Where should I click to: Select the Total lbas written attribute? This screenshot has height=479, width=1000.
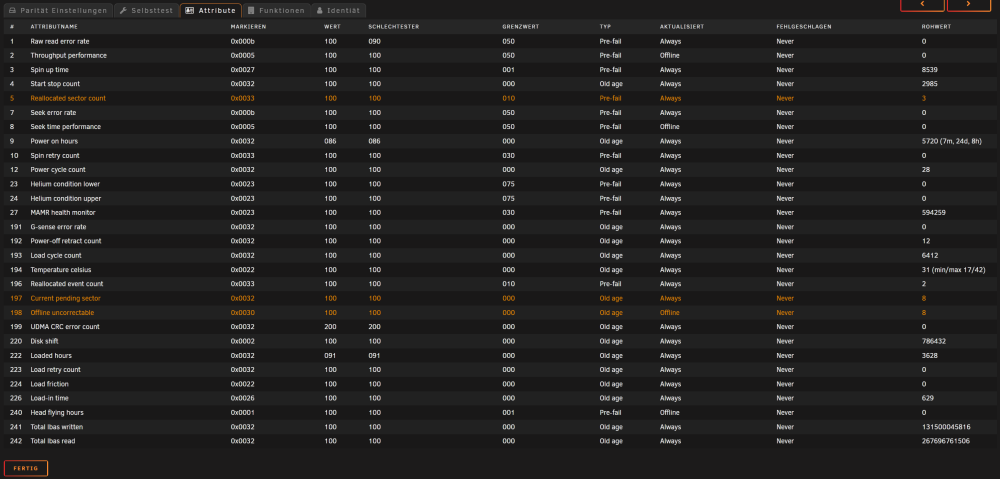pyautogui.click(x=57, y=427)
